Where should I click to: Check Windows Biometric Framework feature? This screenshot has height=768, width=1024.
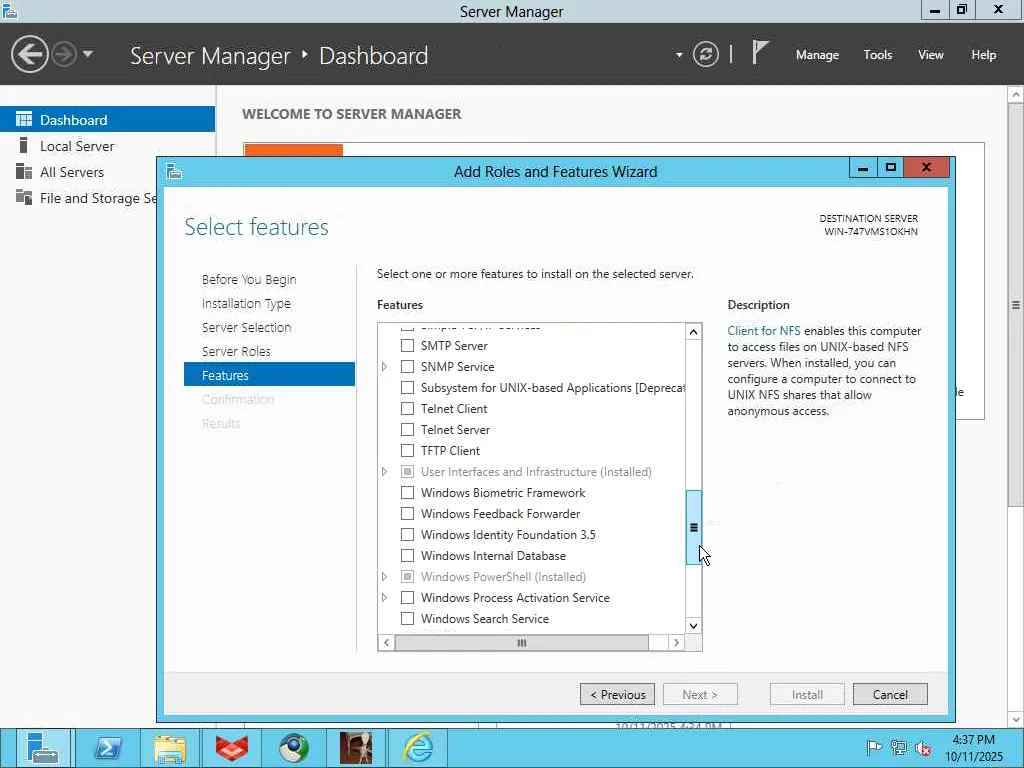[407, 492]
